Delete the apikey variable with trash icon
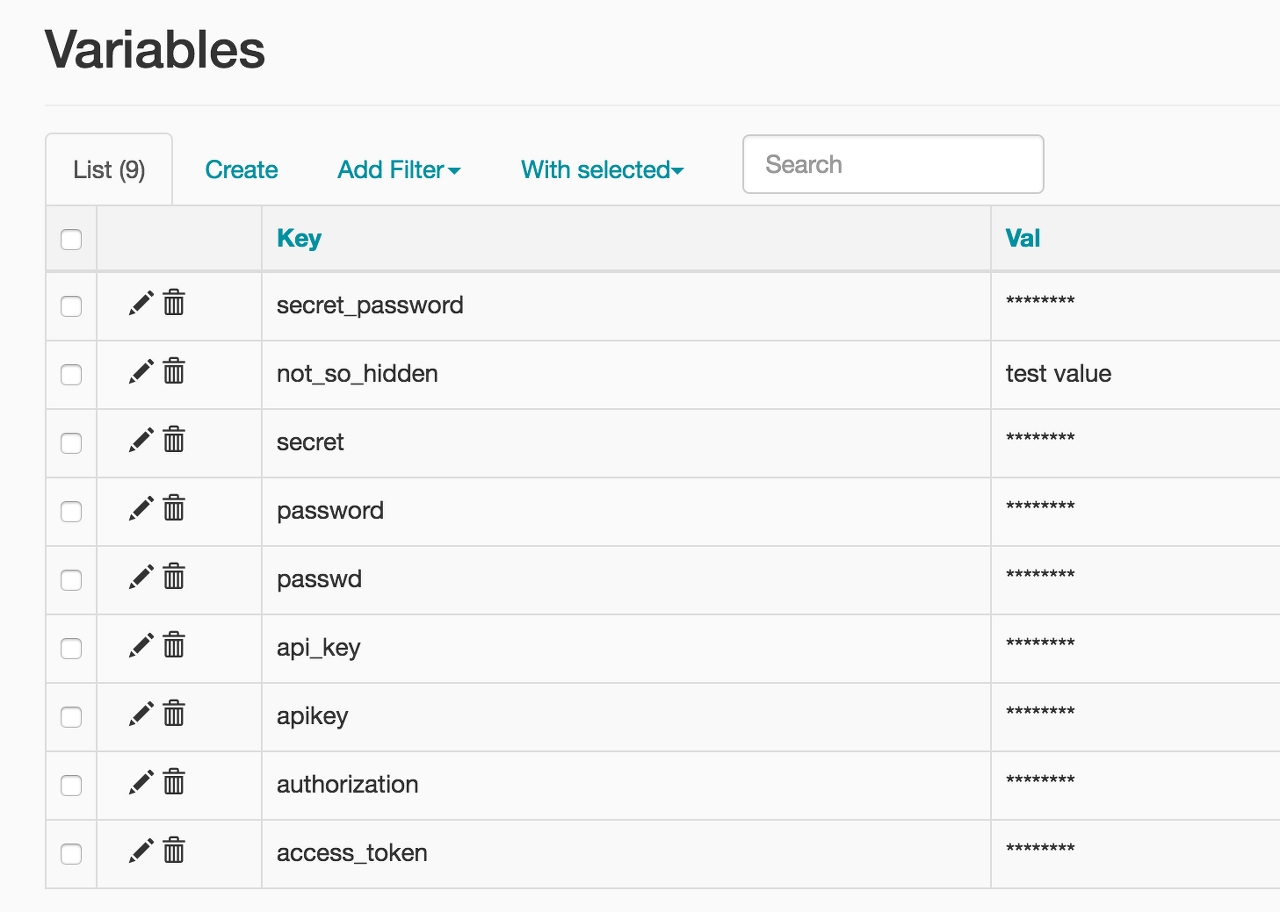Screen dimensions: 1280x912 coord(174,712)
